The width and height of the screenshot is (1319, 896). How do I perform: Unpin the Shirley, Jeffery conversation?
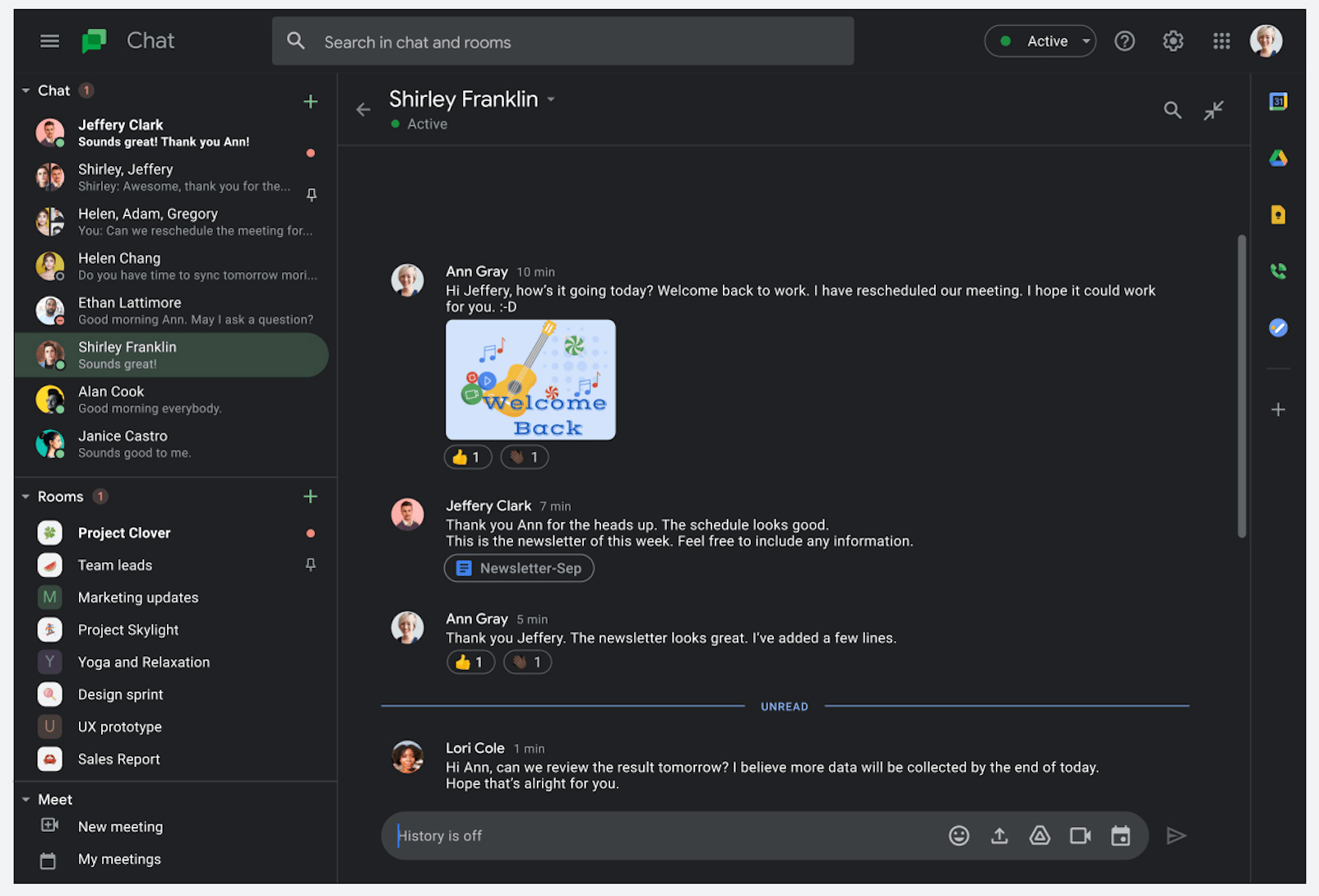point(312,195)
